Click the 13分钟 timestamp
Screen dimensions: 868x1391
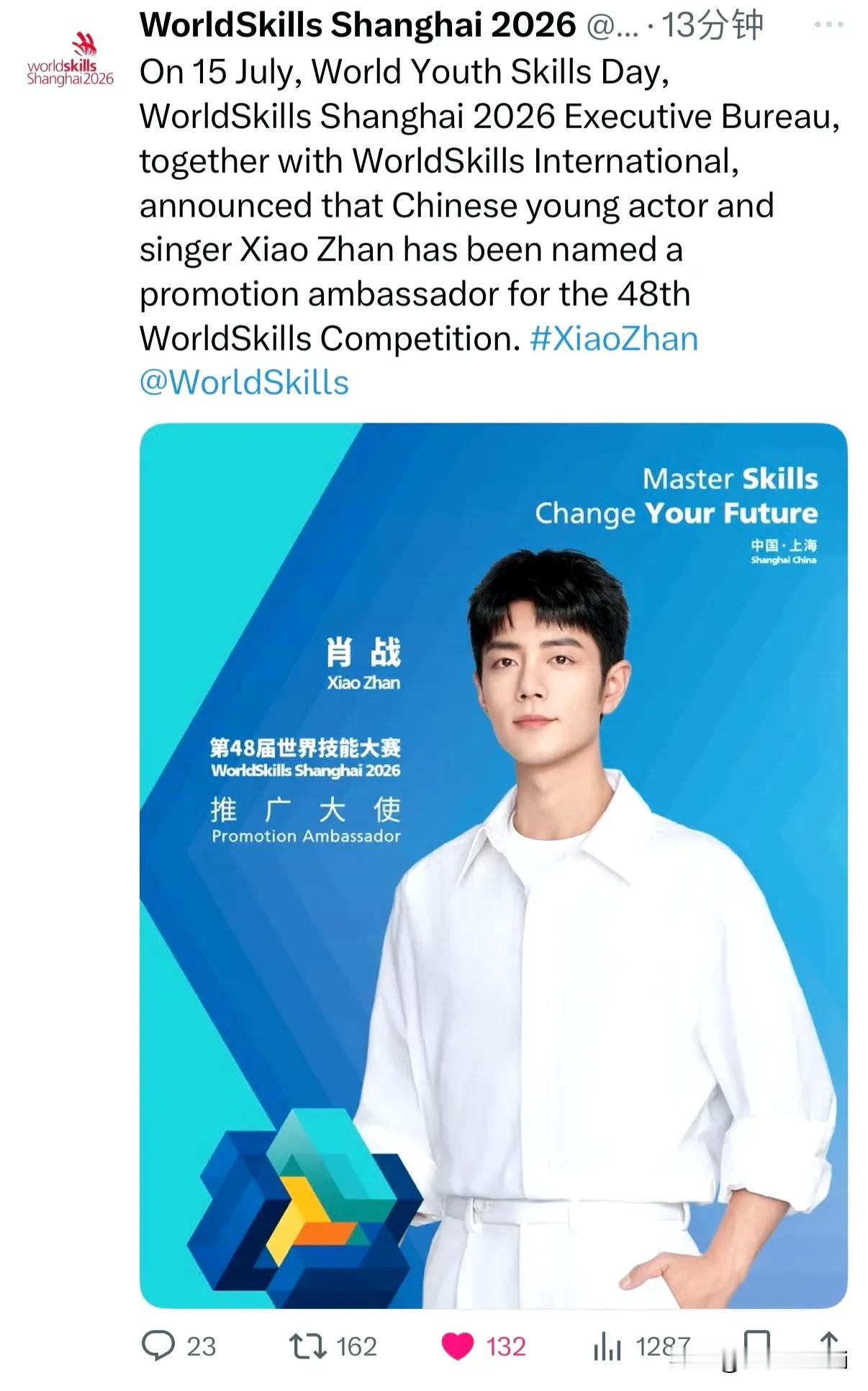712,26
